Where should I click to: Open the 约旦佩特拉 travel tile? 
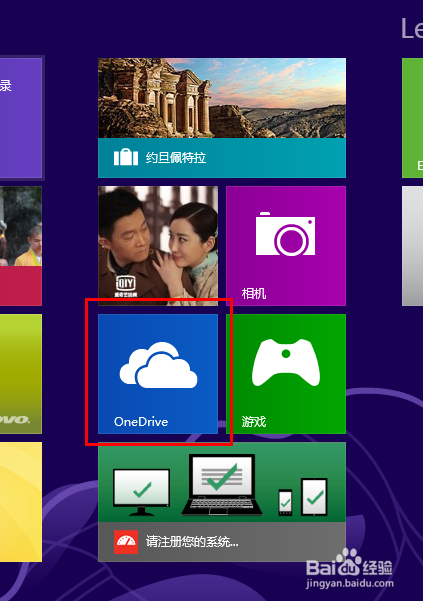pos(222,118)
